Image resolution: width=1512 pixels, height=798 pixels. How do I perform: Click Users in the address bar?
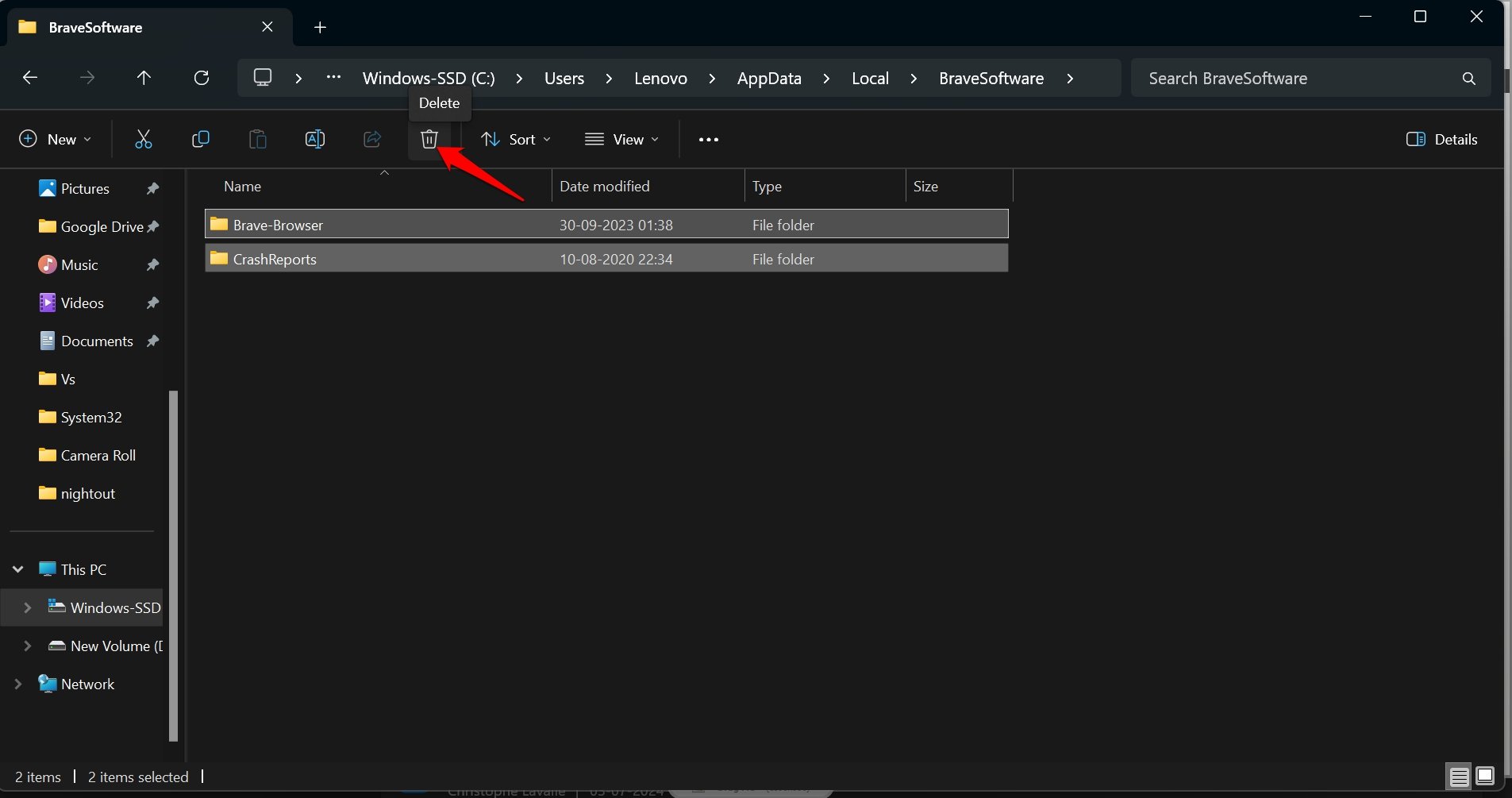(x=564, y=79)
